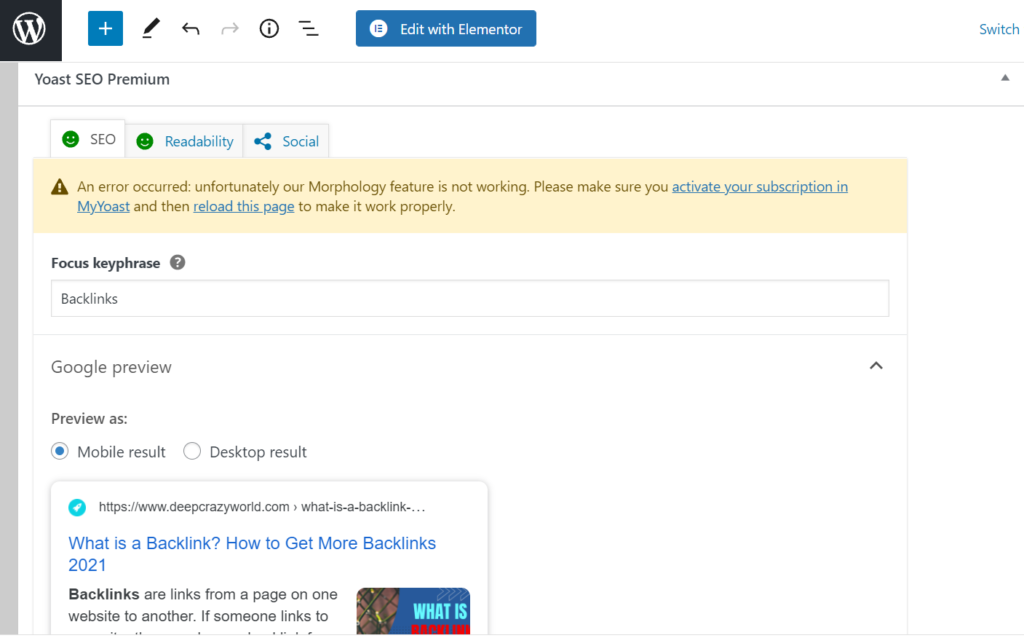The image size is (1024, 638).
Task: Click the reload this page link
Action: coord(244,206)
